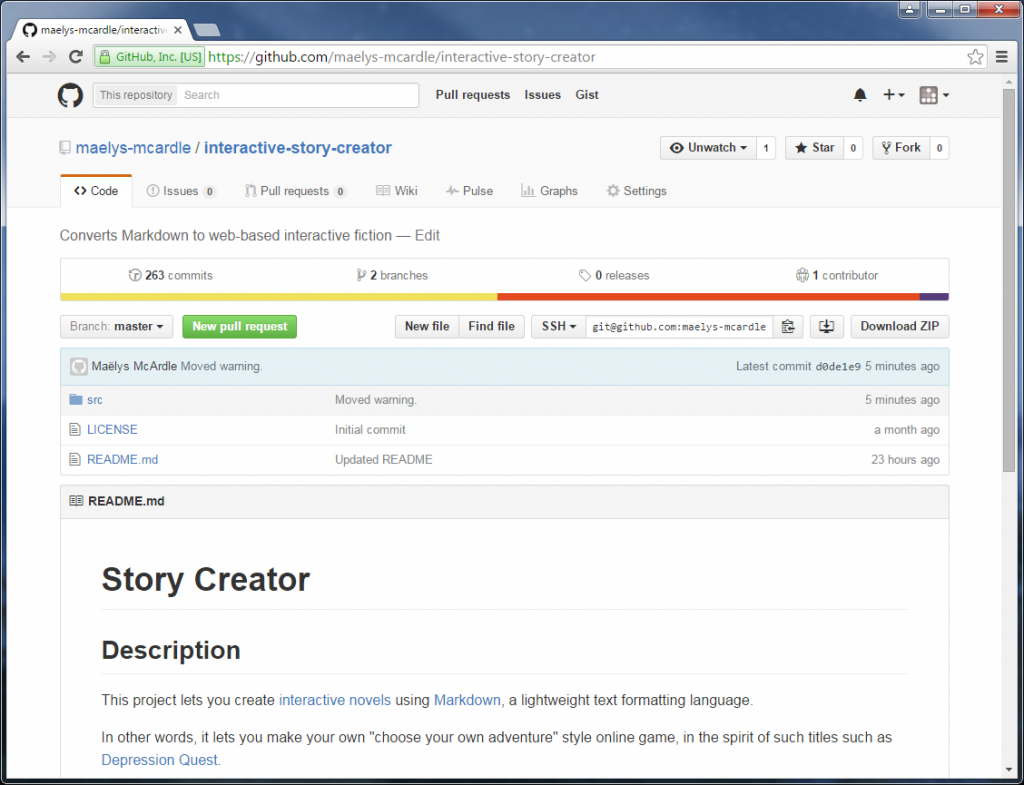
Task: Close the maelys-mcardle browser tab
Action: [x=178, y=30]
